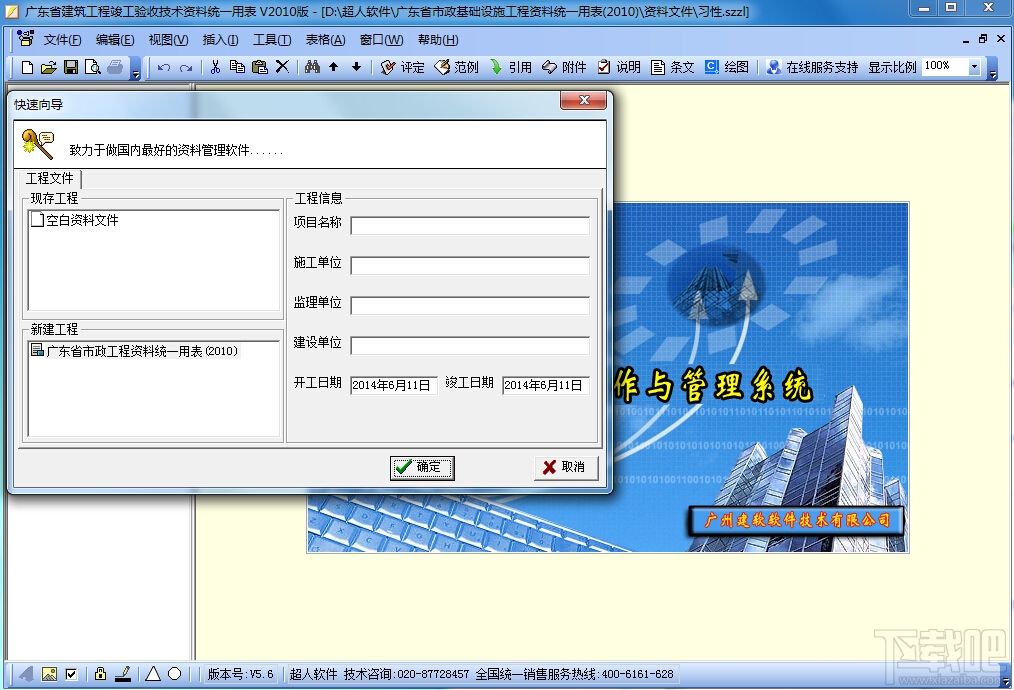Click the 项目名称 input field
This screenshot has width=1014, height=690.
[469, 226]
